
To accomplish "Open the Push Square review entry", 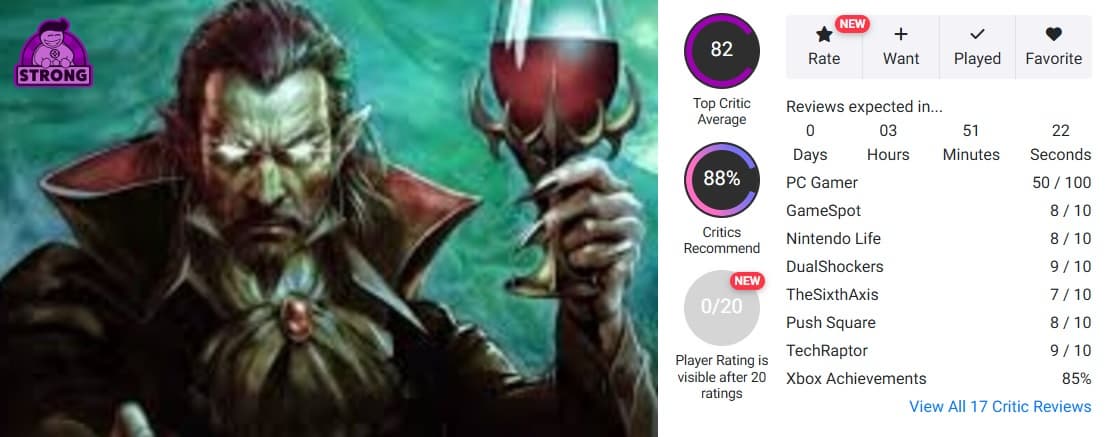I will click(939, 323).
